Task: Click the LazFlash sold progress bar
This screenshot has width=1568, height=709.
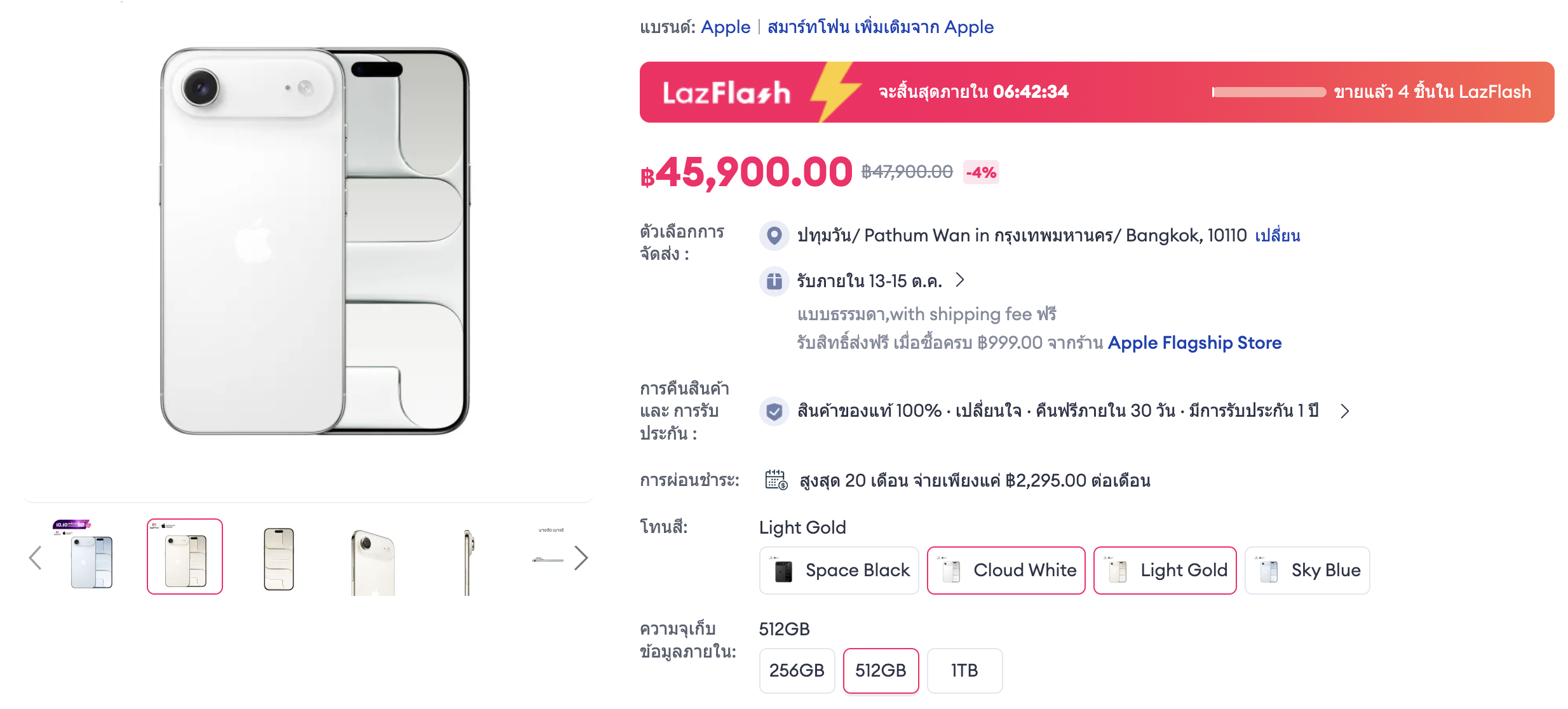Action: tap(1269, 93)
